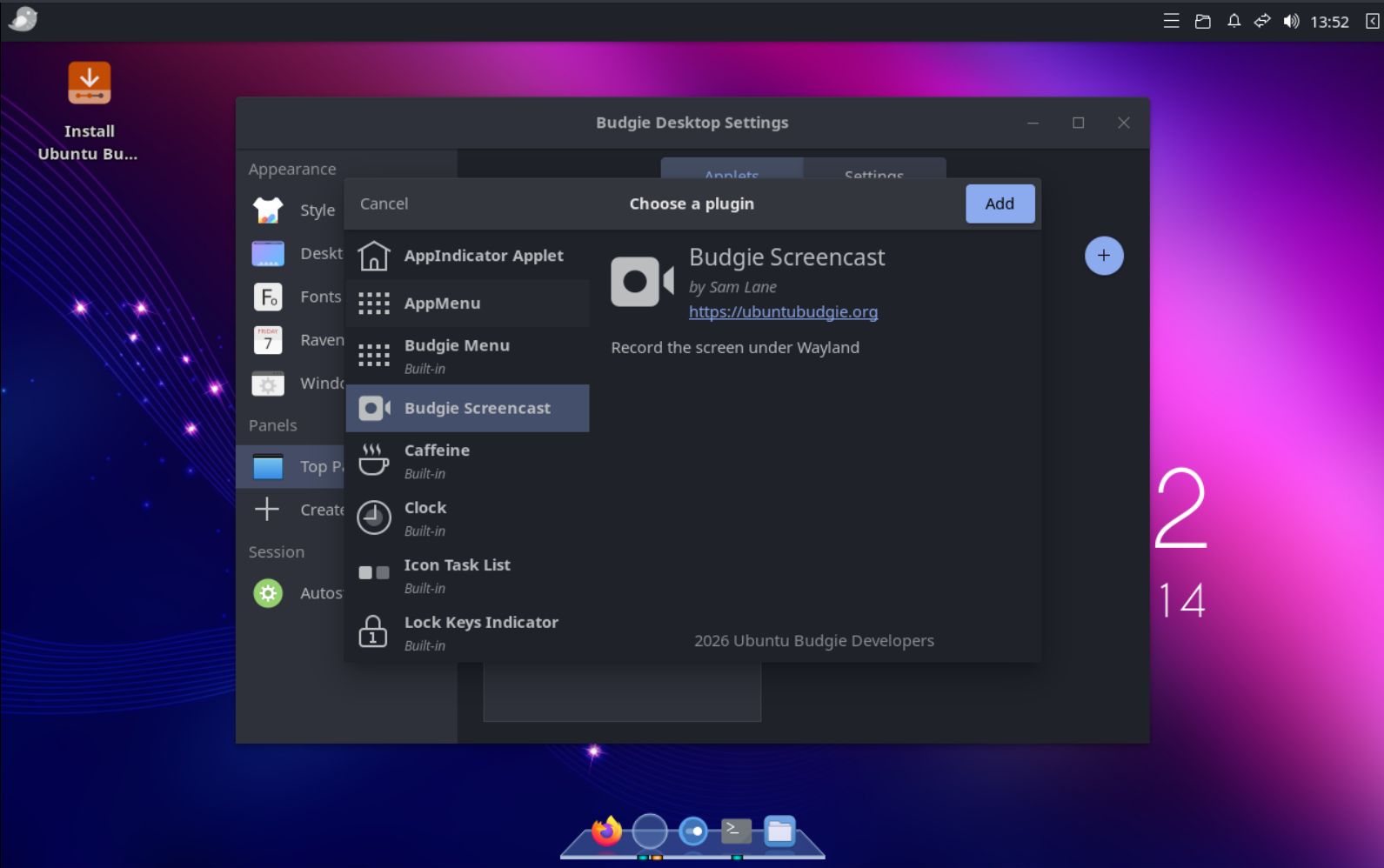Click 'by Sam Lane' author text
Image resolution: width=1384 pixels, height=868 pixels.
732,287
